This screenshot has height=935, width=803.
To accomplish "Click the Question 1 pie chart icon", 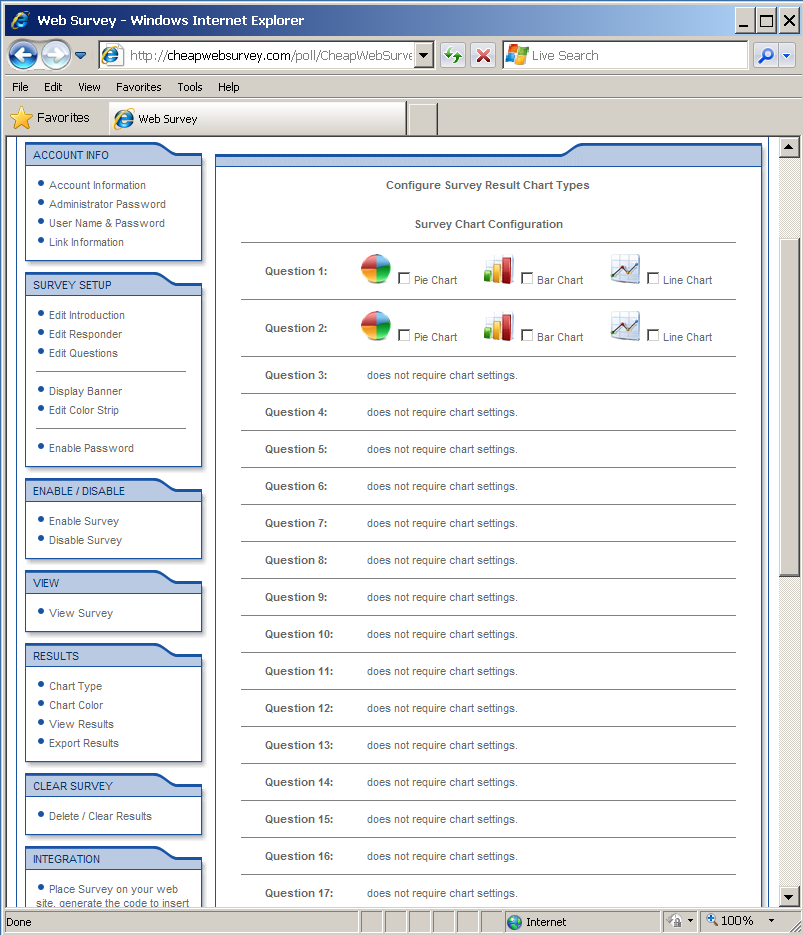I will 376,269.
